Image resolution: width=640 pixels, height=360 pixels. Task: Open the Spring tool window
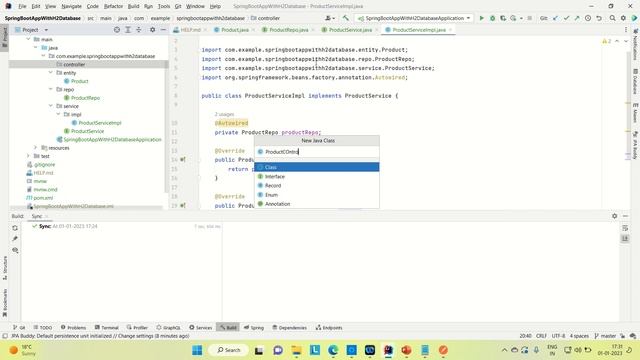pyautogui.click(x=254, y=327)
